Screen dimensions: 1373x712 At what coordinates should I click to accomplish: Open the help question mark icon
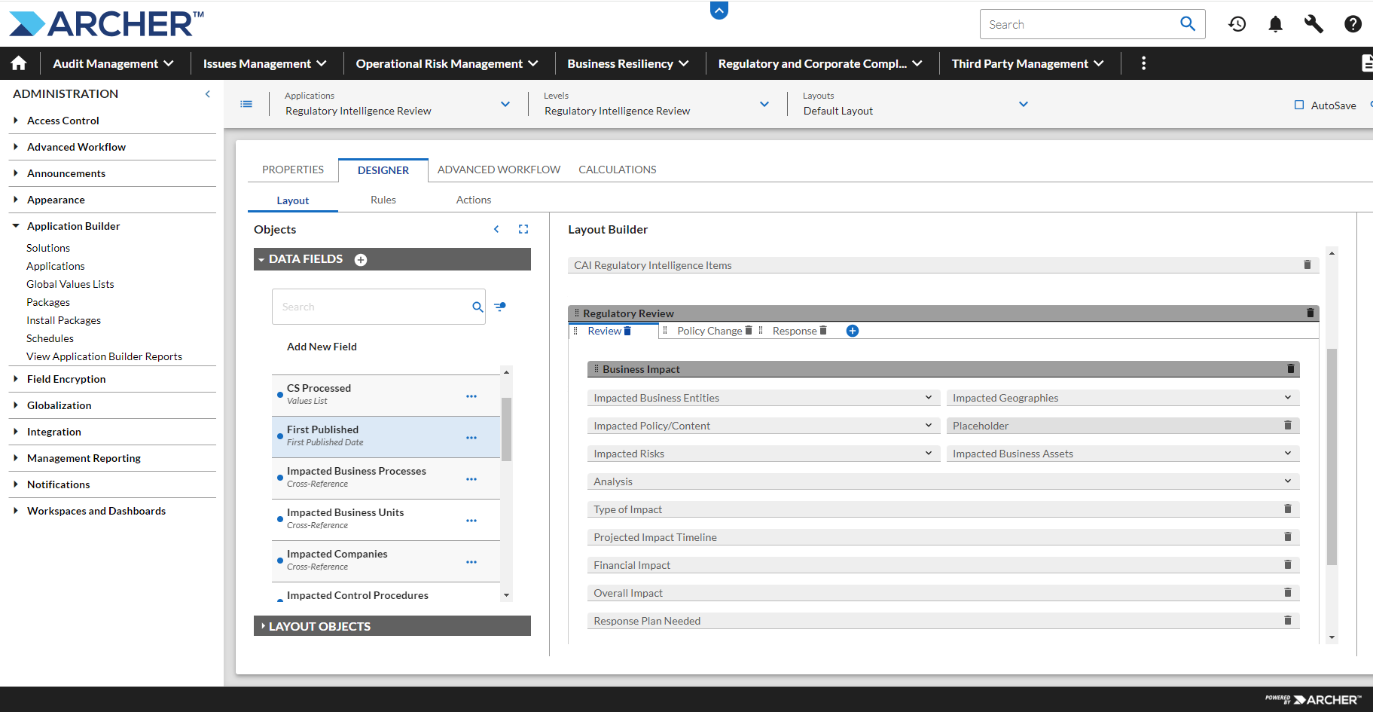click(x=1352, y=24)
